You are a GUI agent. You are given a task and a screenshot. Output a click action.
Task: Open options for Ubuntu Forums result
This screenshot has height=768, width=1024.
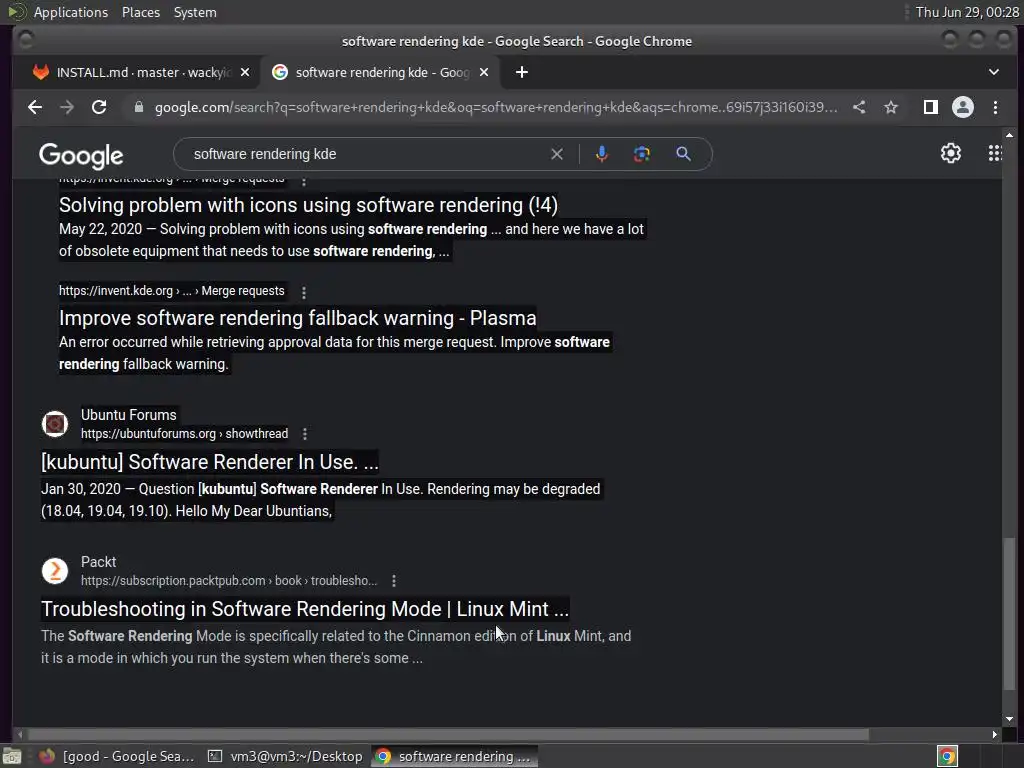305,434
